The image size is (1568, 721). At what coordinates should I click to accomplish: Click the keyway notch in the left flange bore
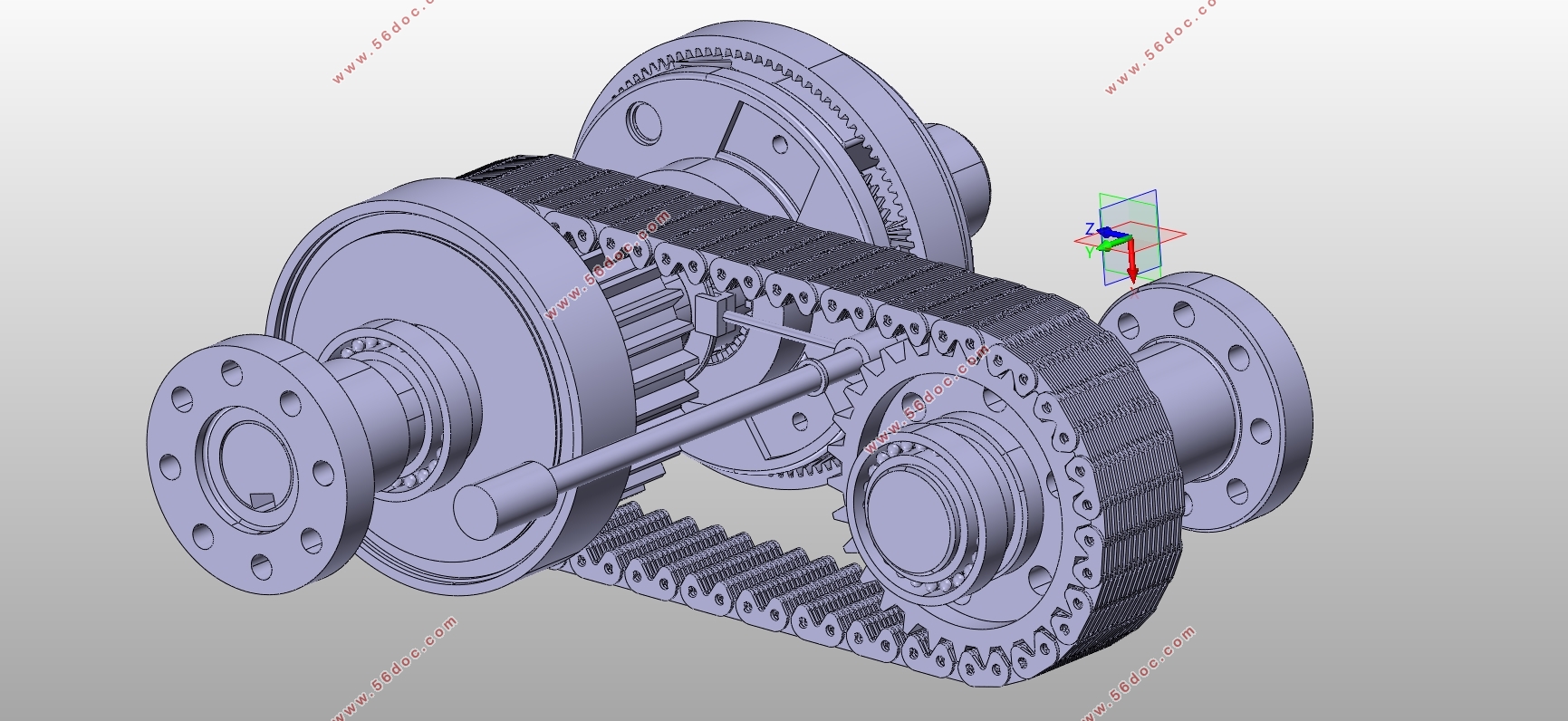262,501
